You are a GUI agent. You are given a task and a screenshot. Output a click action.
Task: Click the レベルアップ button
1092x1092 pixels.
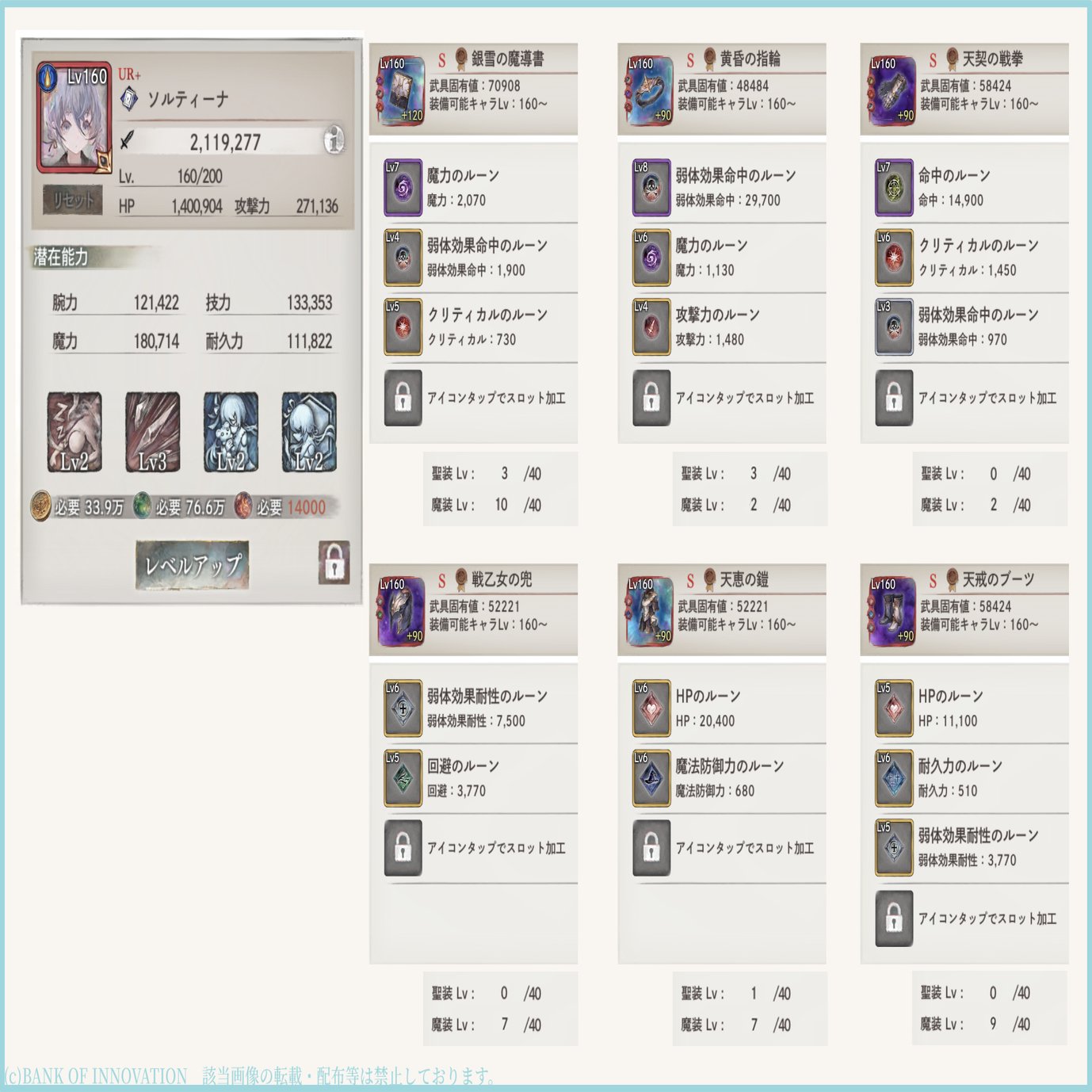[x=193, y=565]
